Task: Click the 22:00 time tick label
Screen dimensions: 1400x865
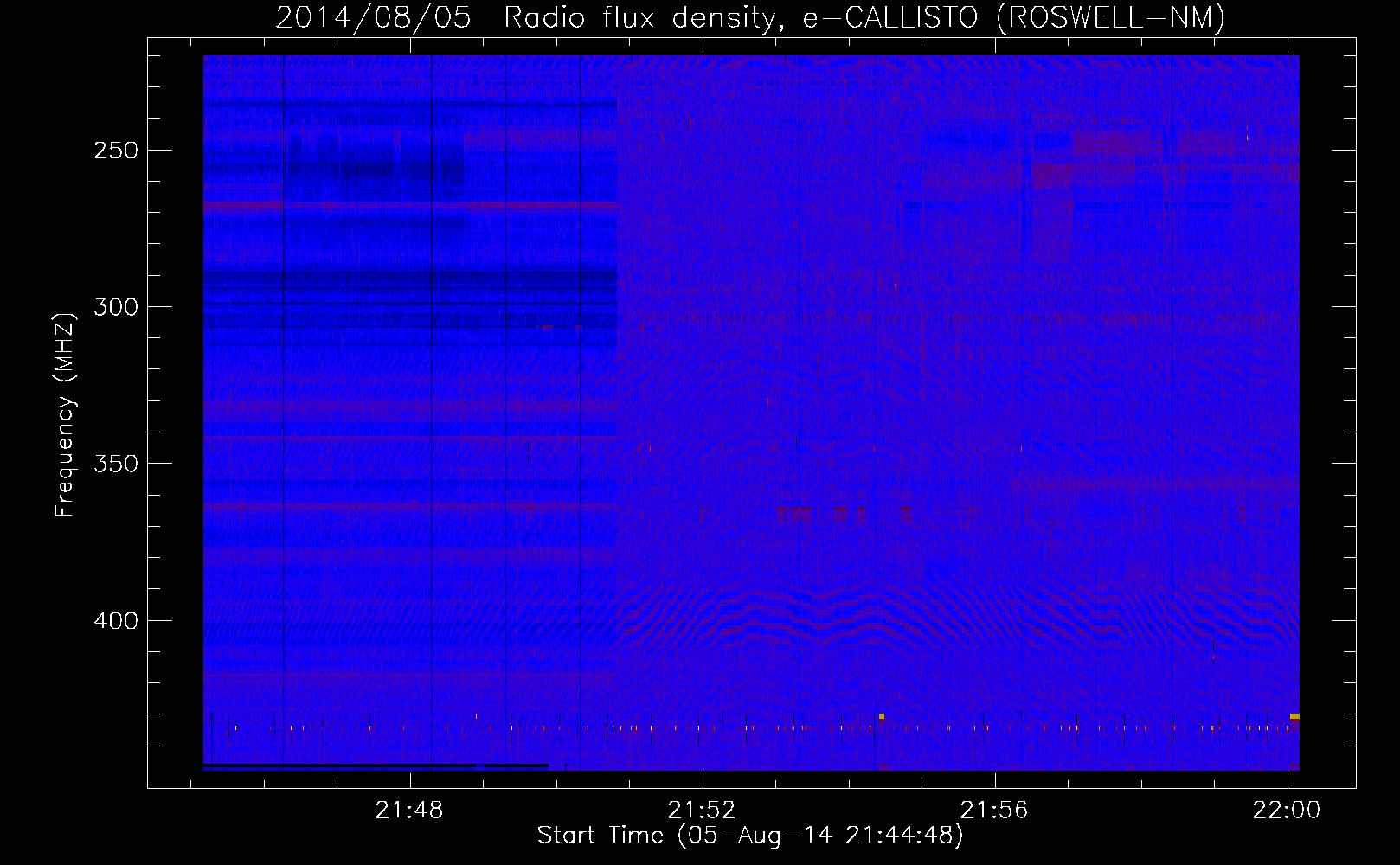Action: (x=1287, y=811)
